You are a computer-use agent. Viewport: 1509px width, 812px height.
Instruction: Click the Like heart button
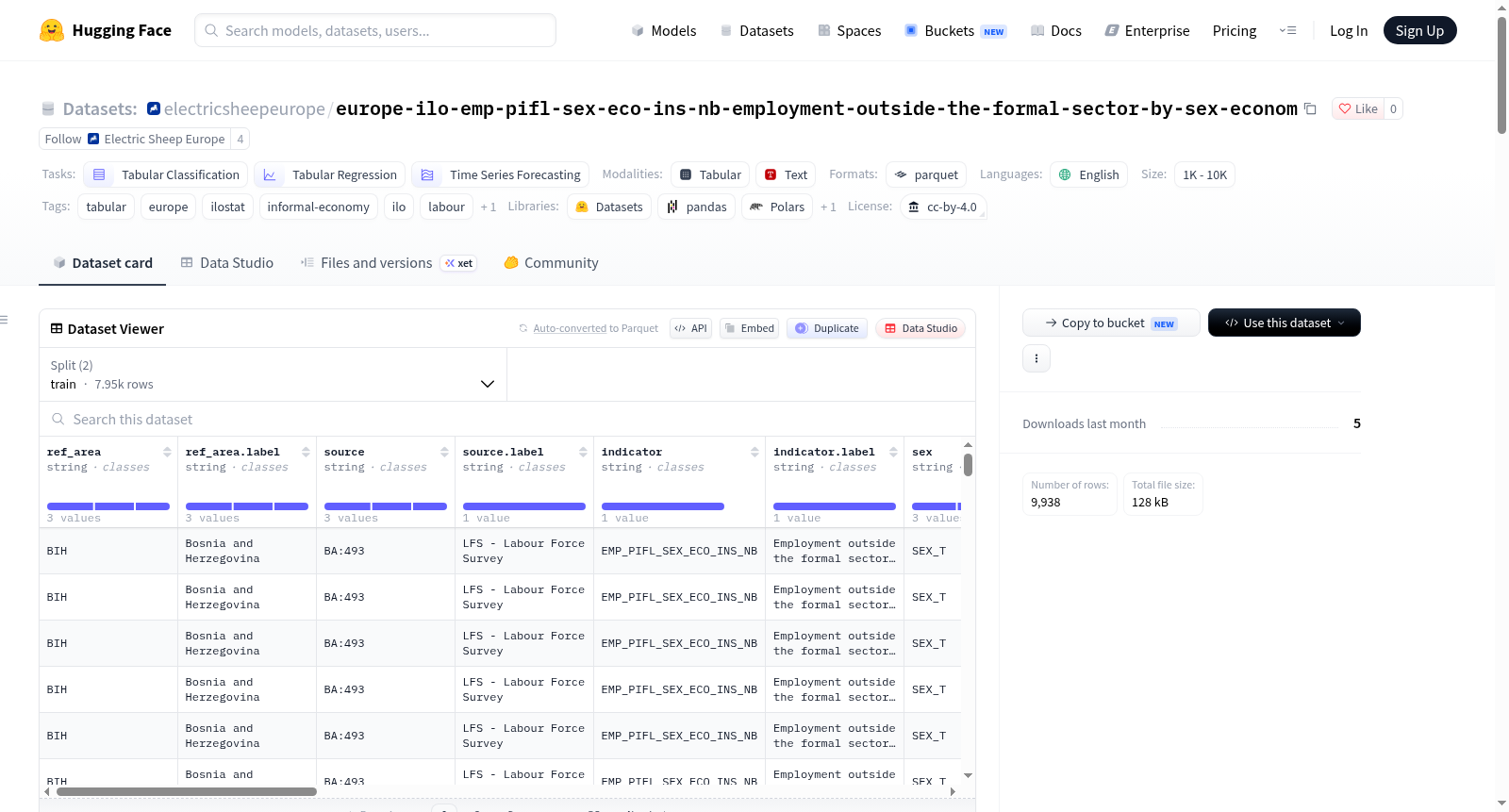[x=1358, y=108]
